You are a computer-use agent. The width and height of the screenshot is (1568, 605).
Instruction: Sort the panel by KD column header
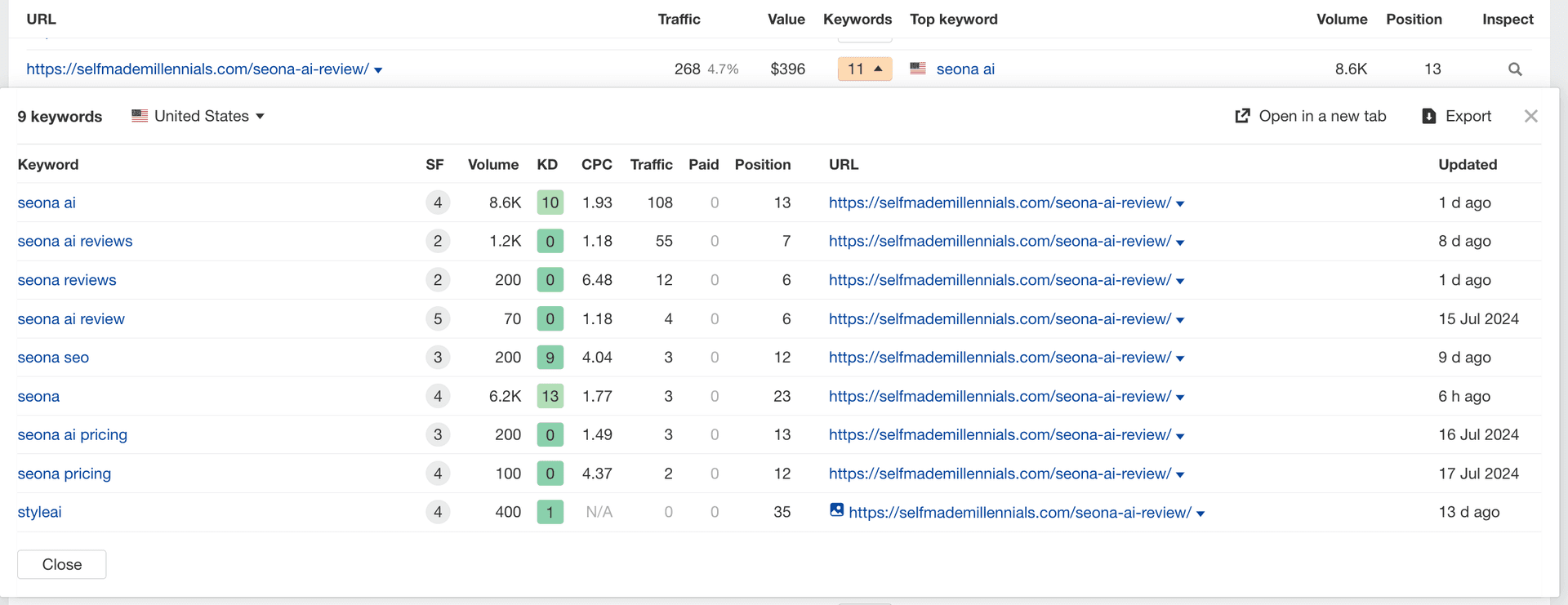(547, 164)
